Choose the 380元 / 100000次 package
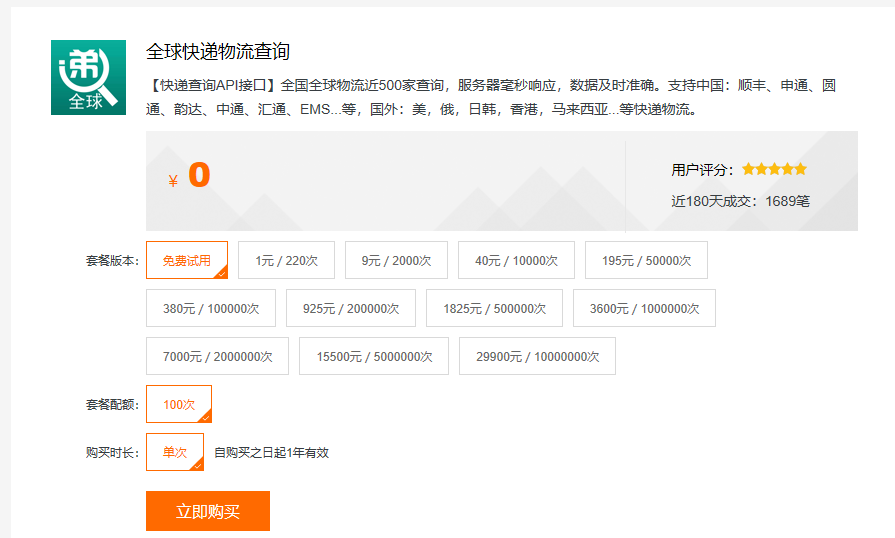Screen dimensions: 895x538 point(211,308)
